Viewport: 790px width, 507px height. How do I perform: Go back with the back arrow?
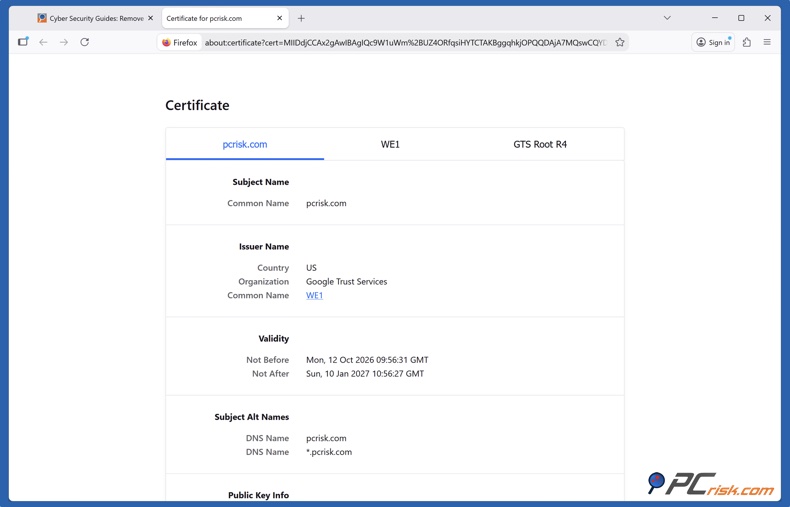coord(43,42)
